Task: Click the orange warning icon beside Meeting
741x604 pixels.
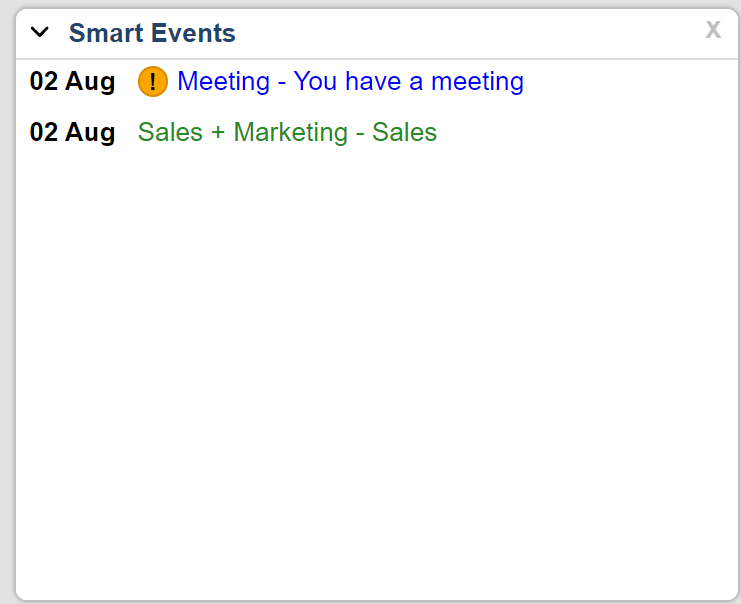Action: pos(153,81)
